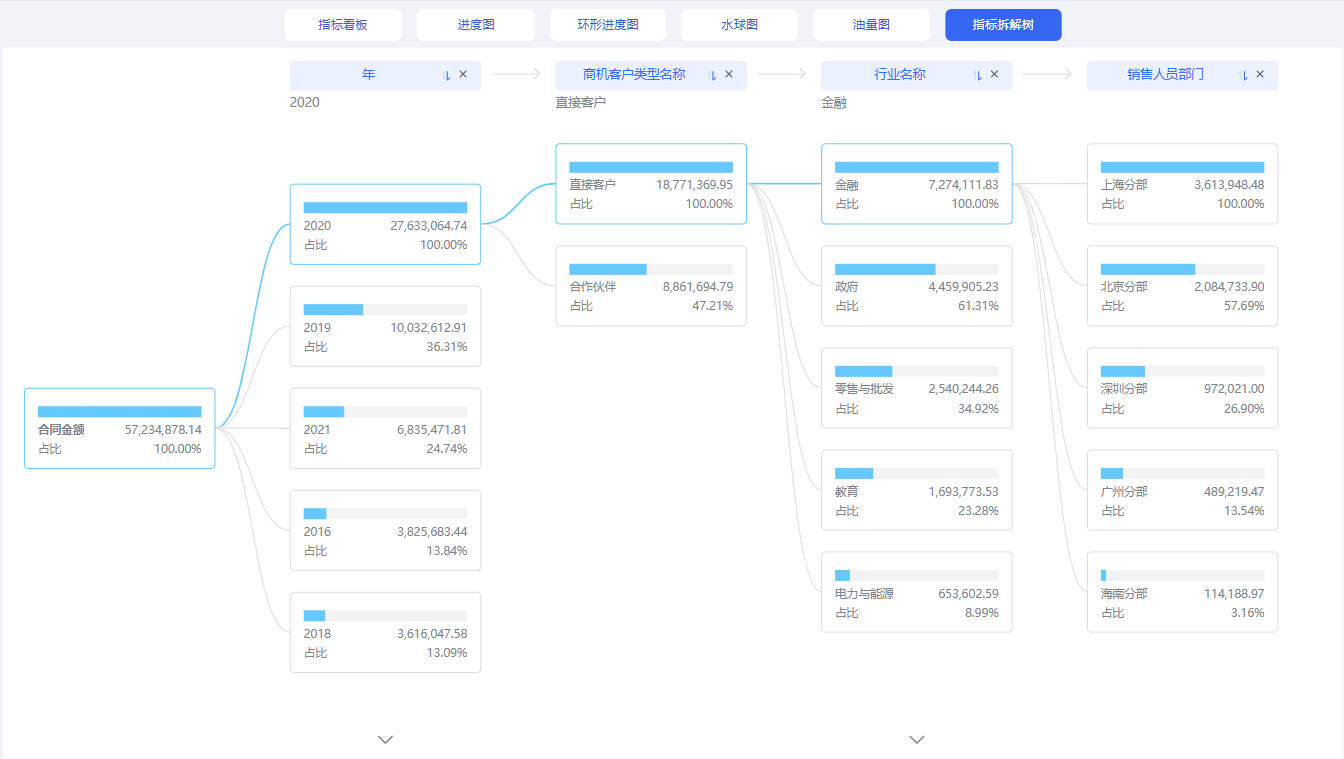
Task: Select the 2020 year node
Action: 385,224
